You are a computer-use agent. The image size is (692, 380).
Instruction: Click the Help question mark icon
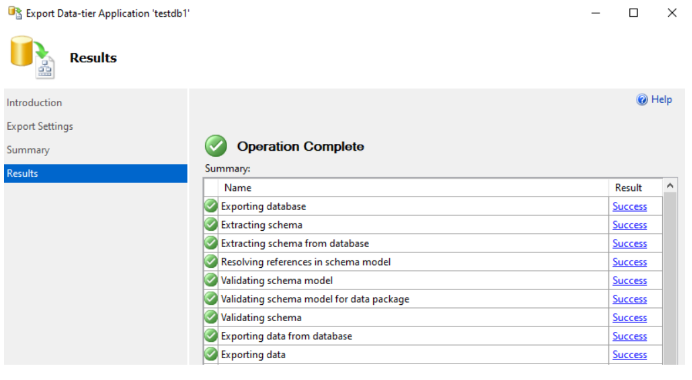pos(642,100)
